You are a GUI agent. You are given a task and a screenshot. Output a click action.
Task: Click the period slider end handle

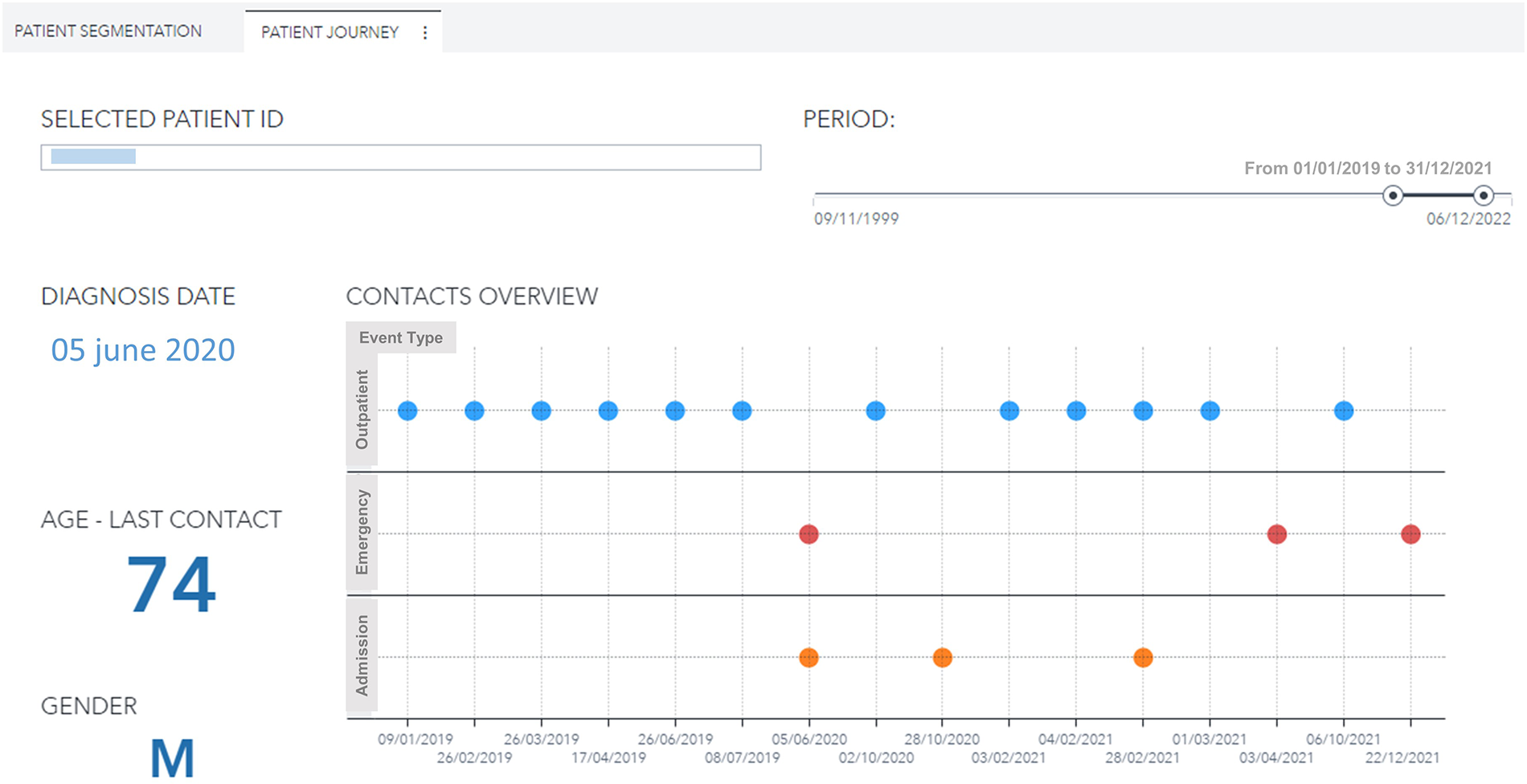coord(1484,196)
